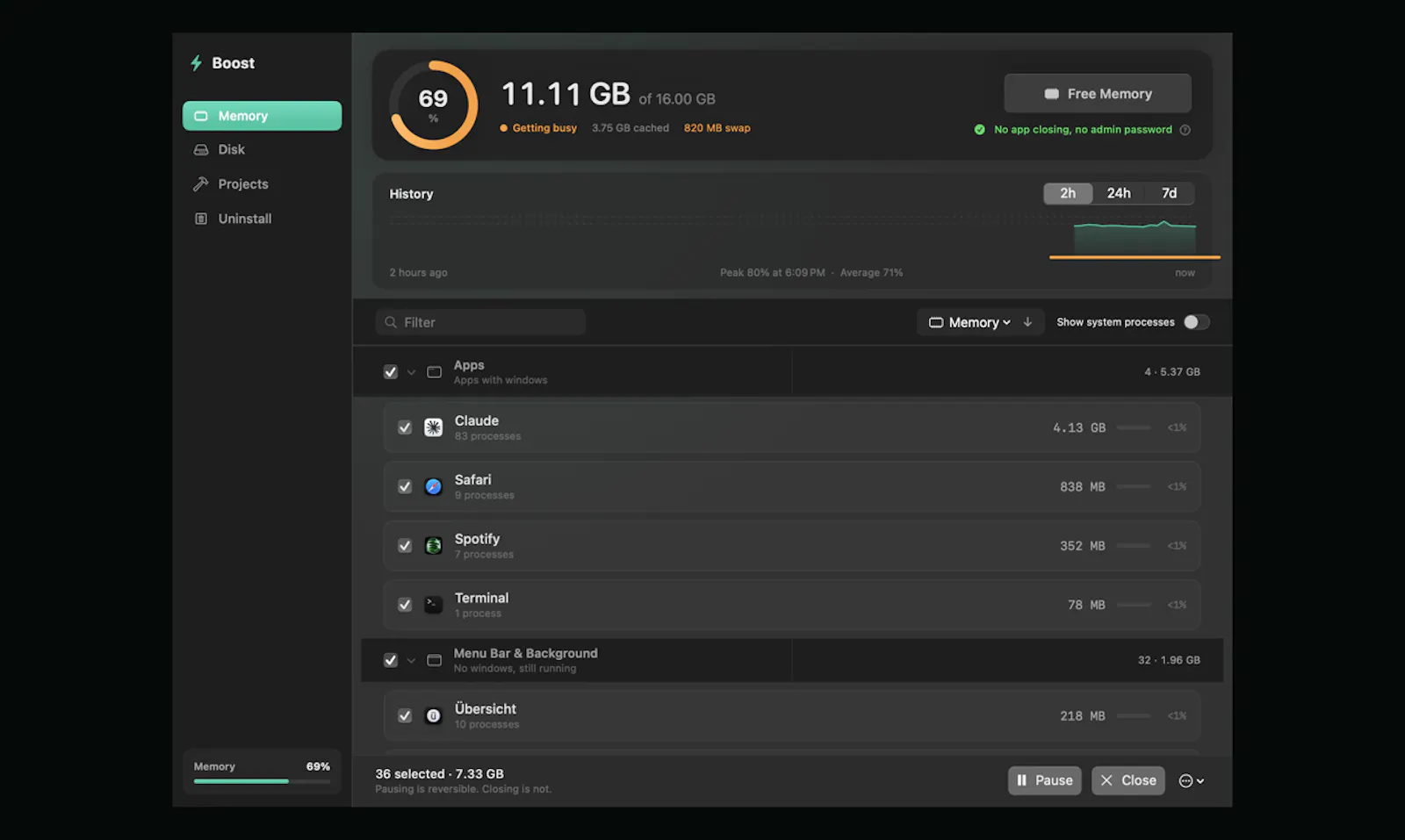Uncheck the Safari checkbox
This screenshot has width=1405, height=840.
[x=405, y=486]
